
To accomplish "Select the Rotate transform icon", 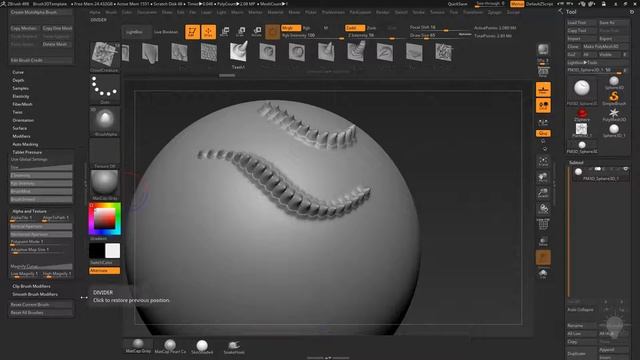I will tap(257, 32).
